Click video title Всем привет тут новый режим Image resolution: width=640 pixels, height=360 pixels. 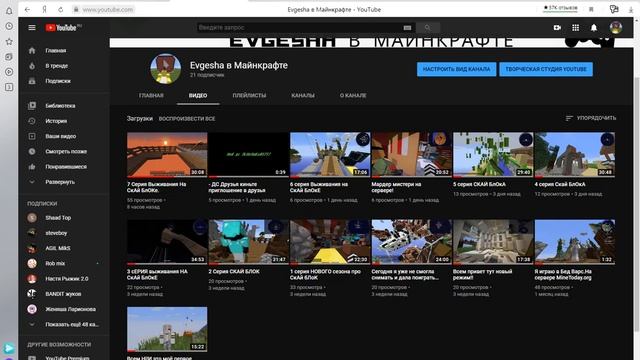pyautogui.click(x=482, y=274)
